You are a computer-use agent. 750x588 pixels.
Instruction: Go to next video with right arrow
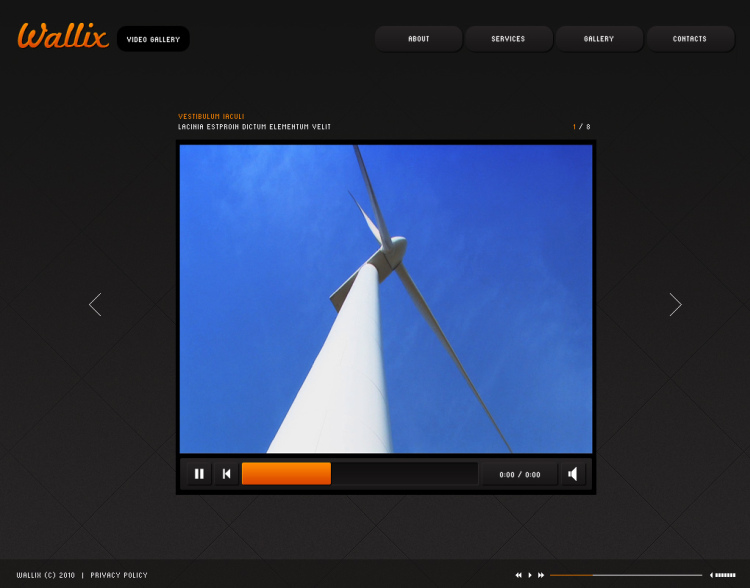point(675,304)
